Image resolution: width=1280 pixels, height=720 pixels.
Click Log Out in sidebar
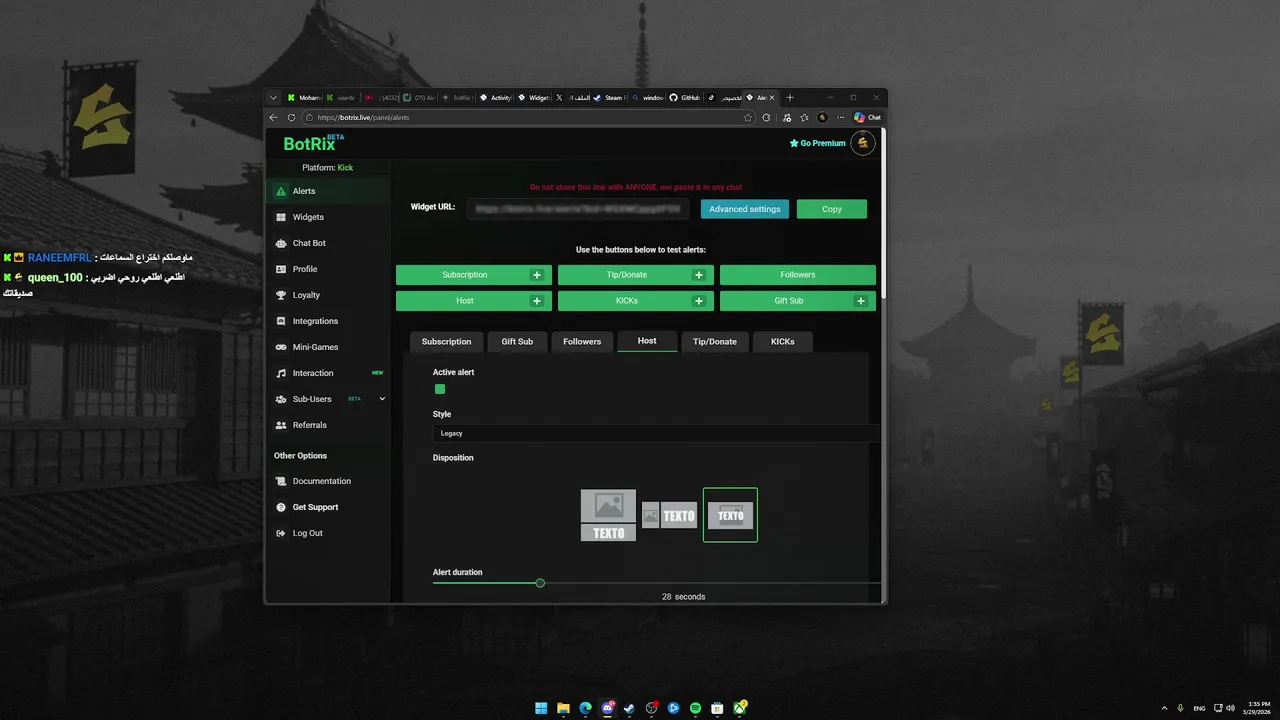coord(328,533)
